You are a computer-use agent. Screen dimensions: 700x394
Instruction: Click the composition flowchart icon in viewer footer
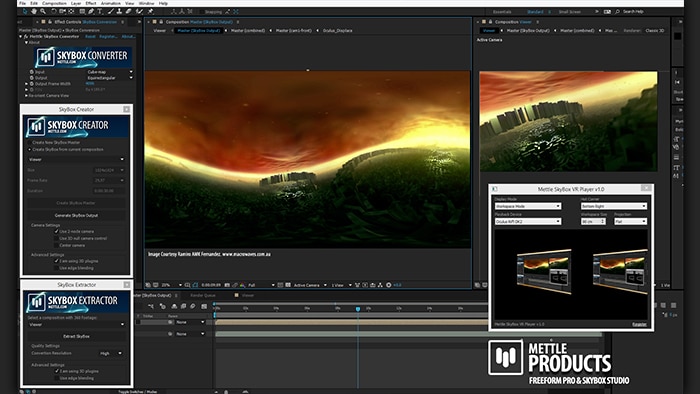click(380, 285)
